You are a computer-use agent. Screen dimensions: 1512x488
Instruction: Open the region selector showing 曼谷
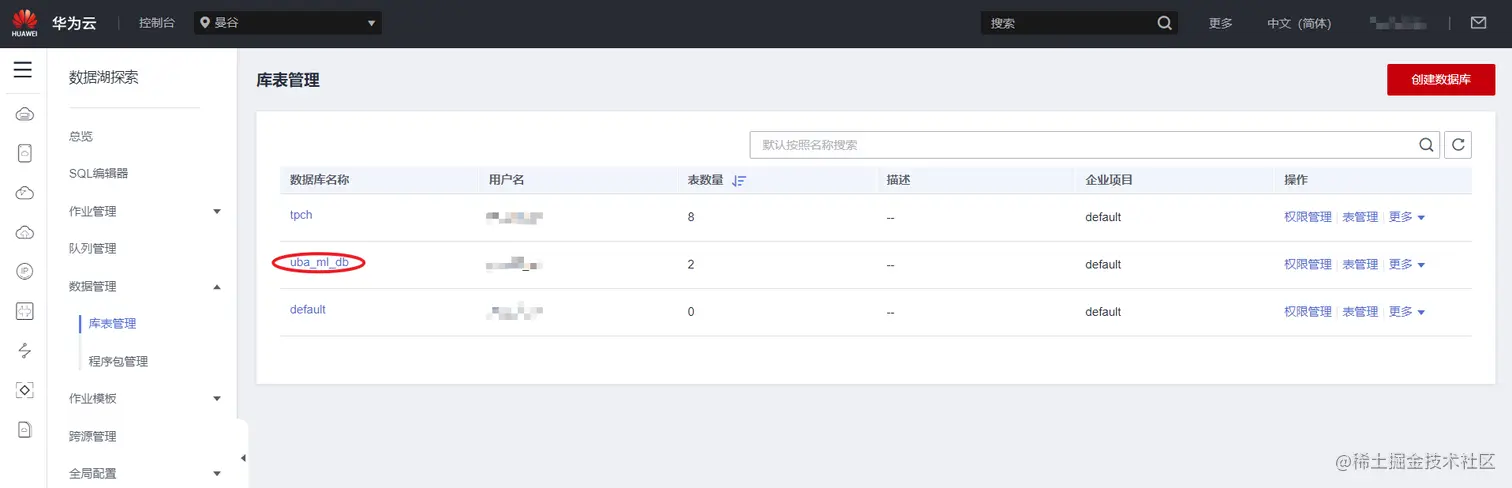pos(289,23)
